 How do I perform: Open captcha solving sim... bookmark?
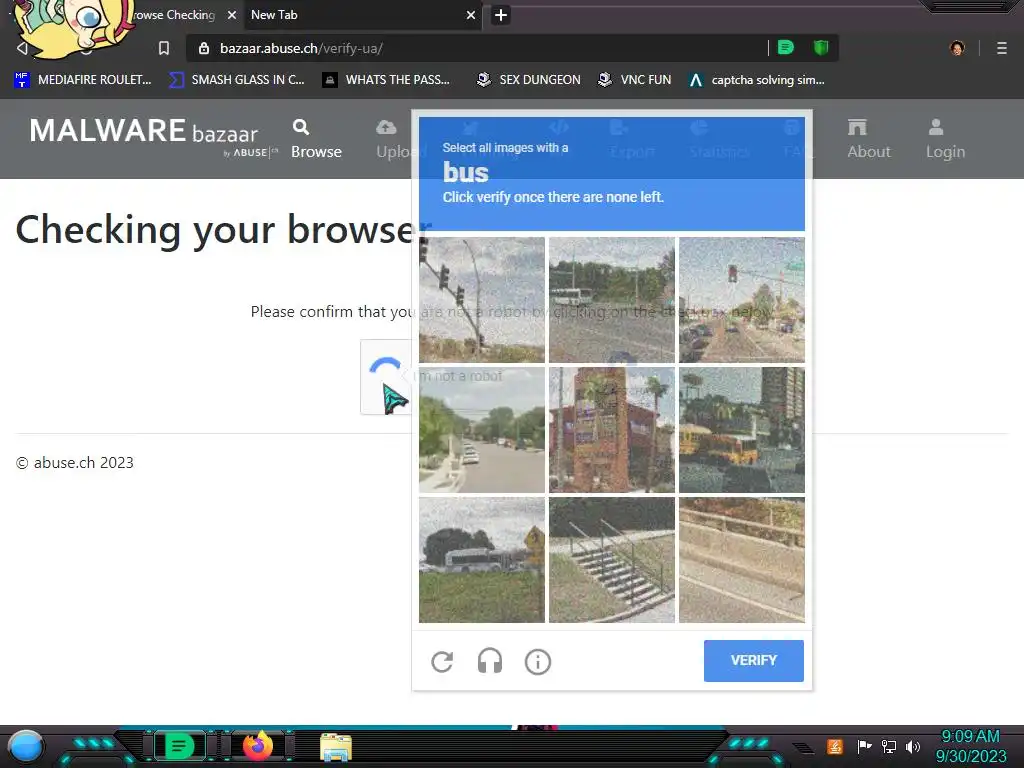point(757,80)
